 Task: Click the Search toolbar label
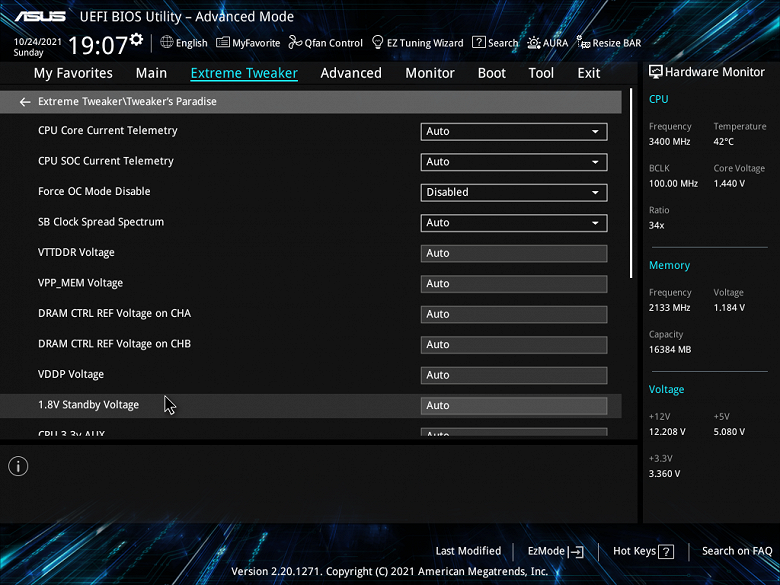502,43
